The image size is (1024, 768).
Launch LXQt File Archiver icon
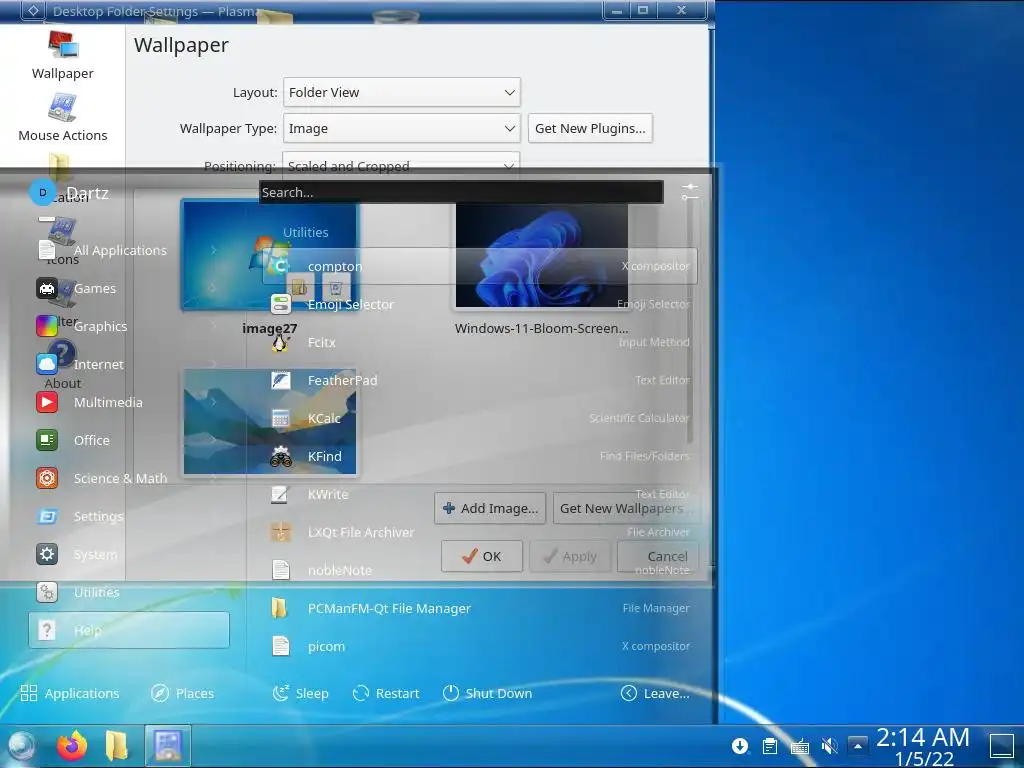tap(281, 532)
